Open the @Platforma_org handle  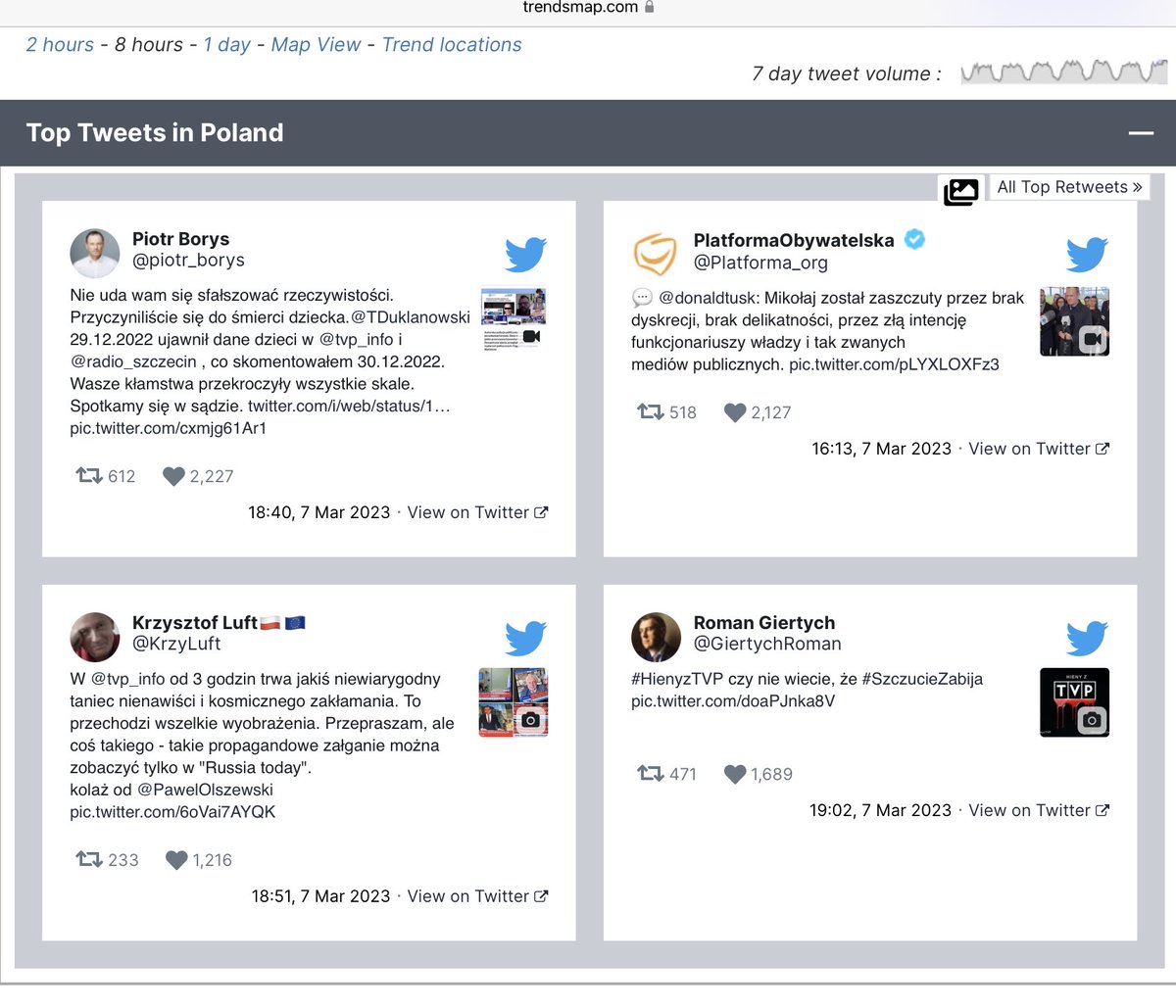pos(760,263)
